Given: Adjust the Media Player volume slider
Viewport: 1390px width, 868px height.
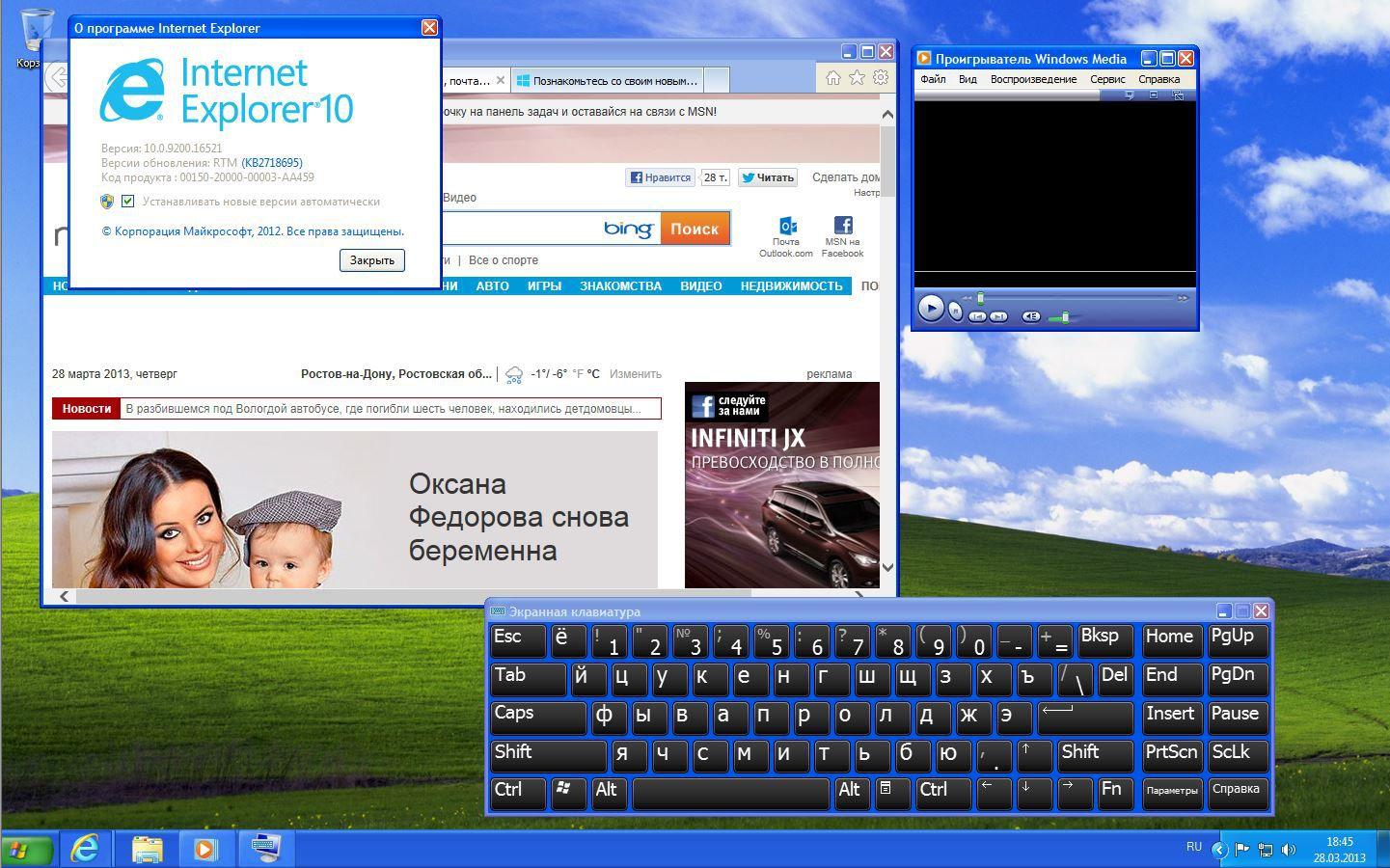Looking at the screenshot, I should pyautogui.click(x=1065, y=316).
